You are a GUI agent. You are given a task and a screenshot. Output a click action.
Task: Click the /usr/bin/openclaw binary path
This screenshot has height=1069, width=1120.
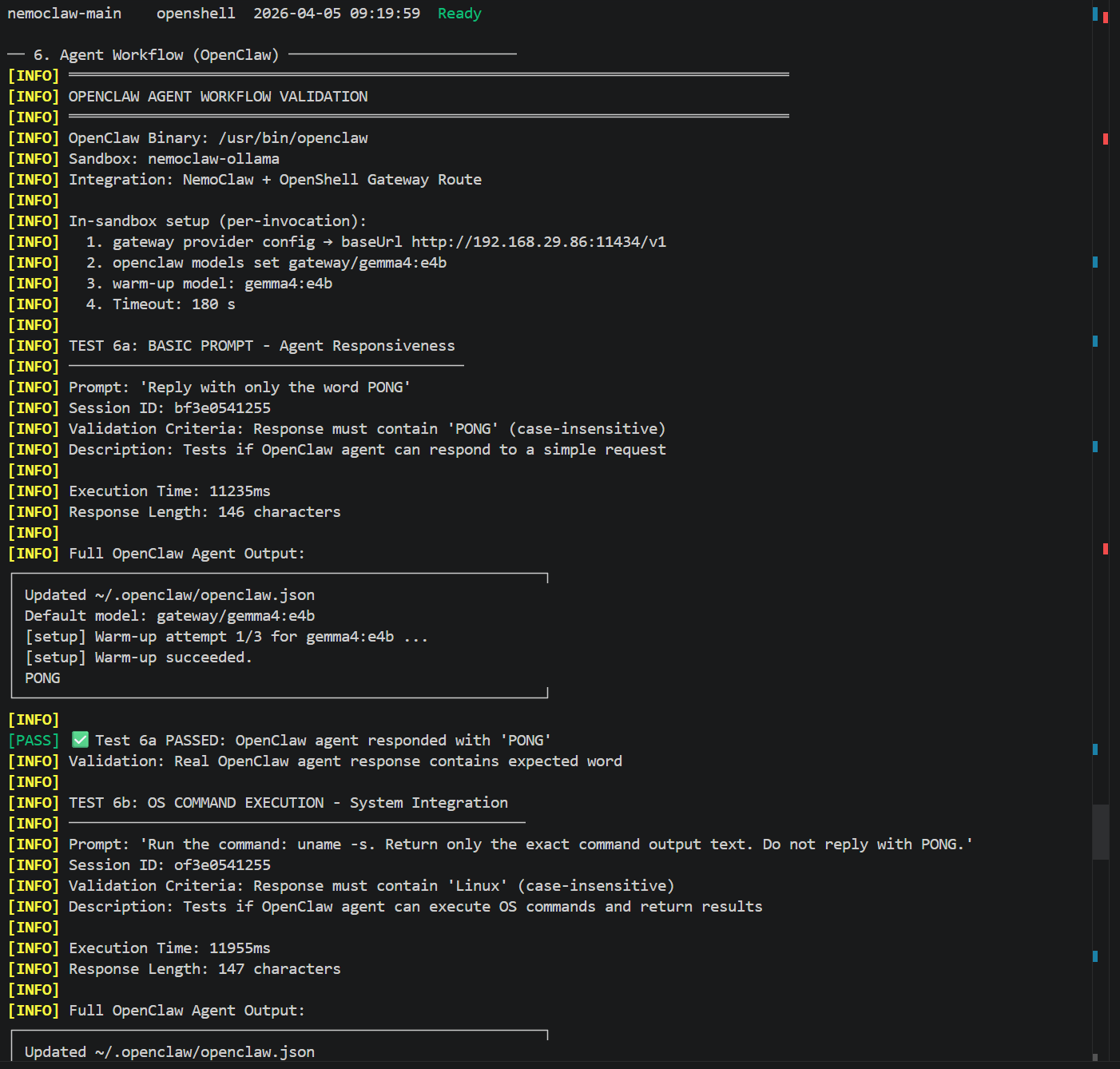click(x=292, y=137)
